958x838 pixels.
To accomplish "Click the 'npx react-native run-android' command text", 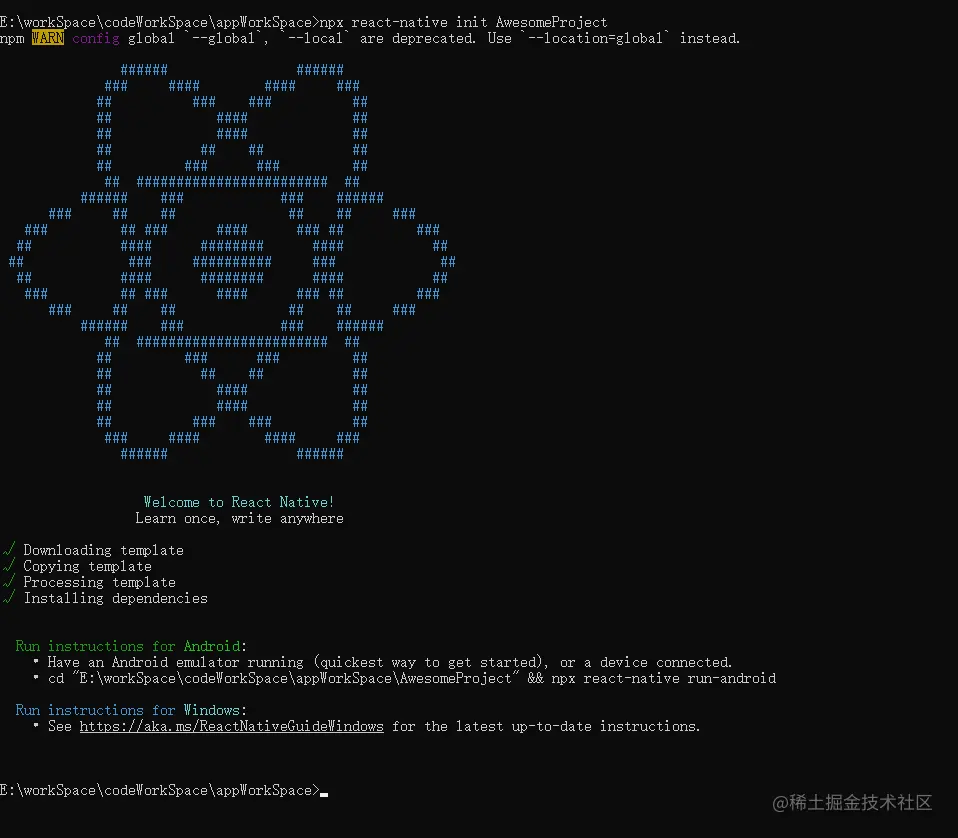I will coord(664,678).
